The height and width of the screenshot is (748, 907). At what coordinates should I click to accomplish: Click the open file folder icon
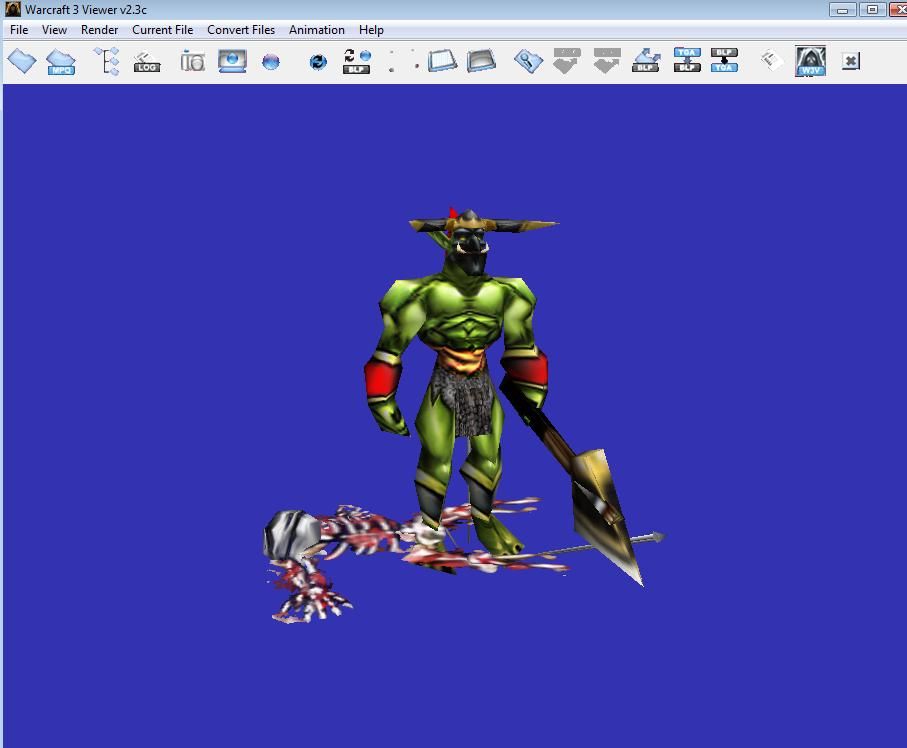coord(22,61)
